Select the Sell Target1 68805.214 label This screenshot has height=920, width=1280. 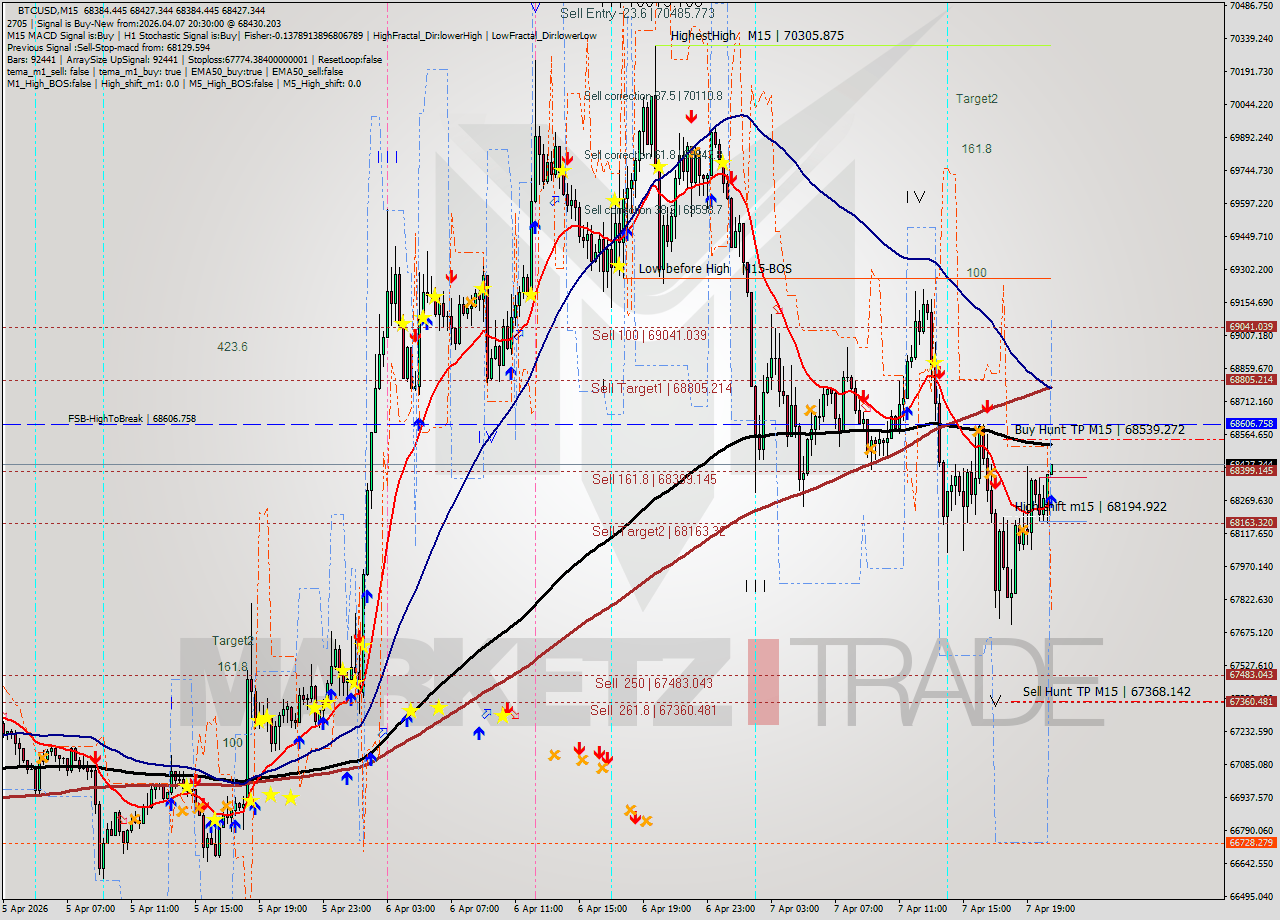(661, 388)
